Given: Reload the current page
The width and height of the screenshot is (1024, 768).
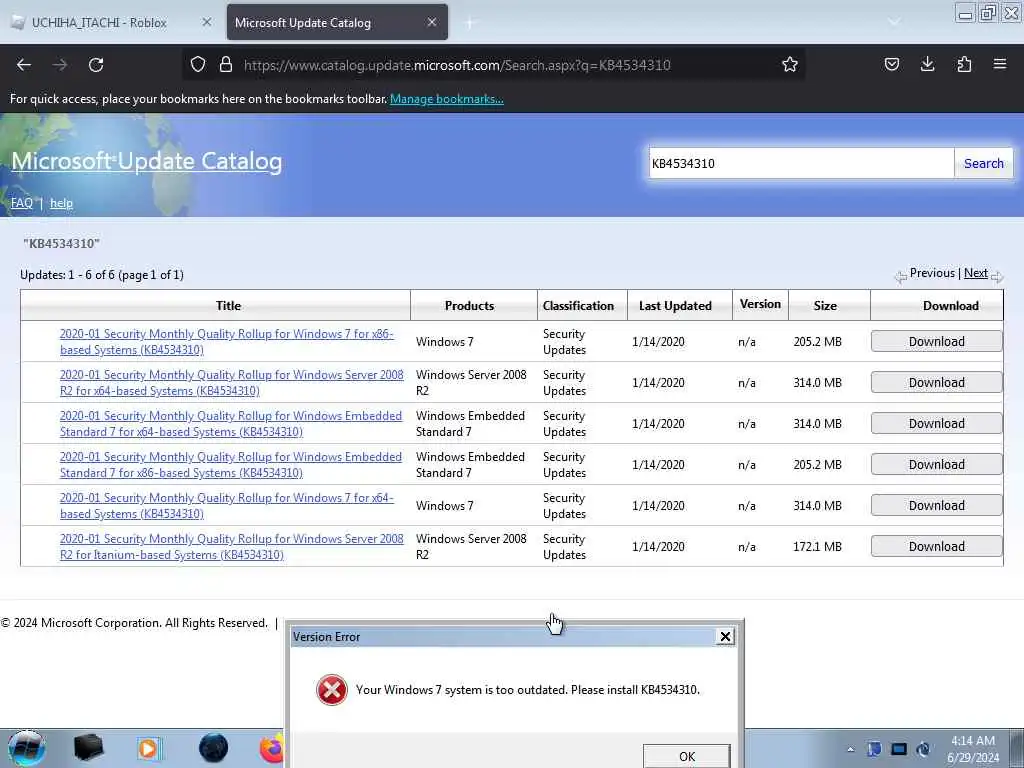Looking at the screenshot, I should coord(96,65).
